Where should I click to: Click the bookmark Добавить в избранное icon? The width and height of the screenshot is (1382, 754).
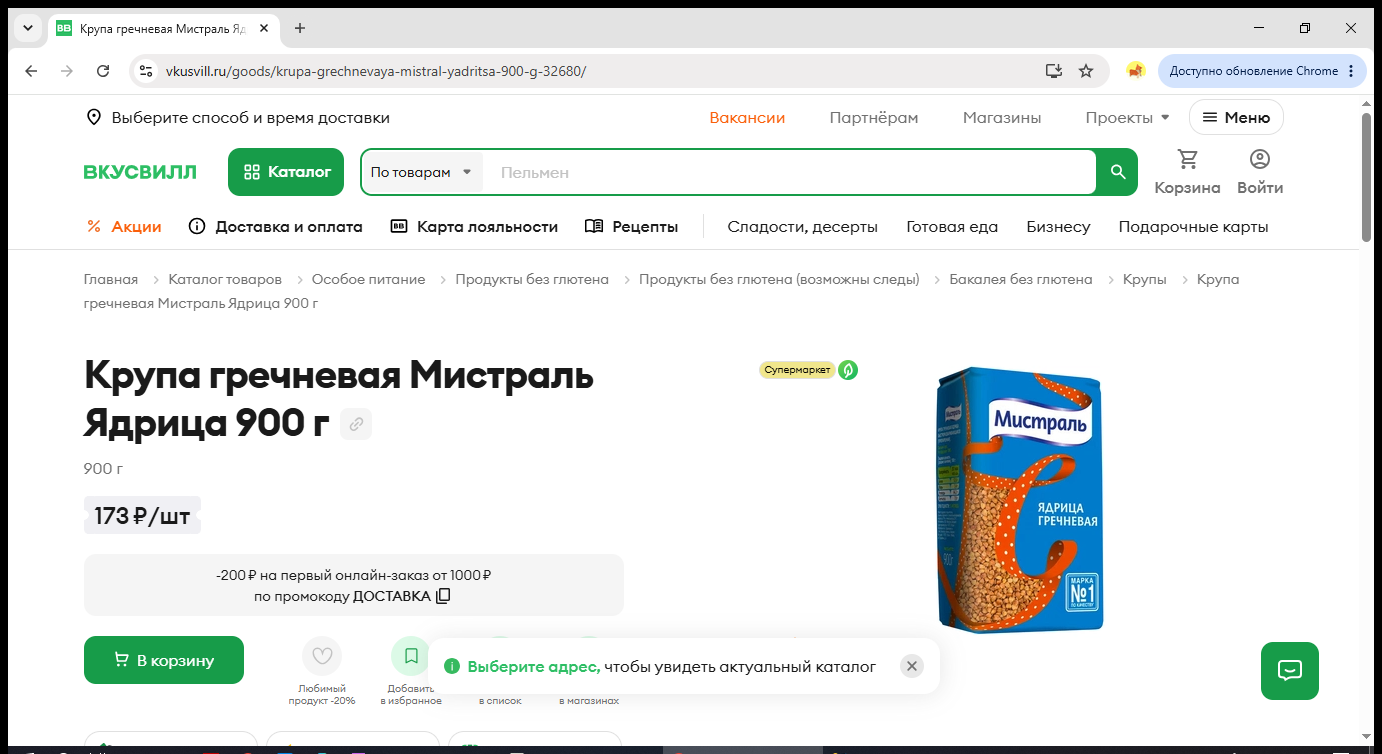pyautogui.click(x=411, y=656)
